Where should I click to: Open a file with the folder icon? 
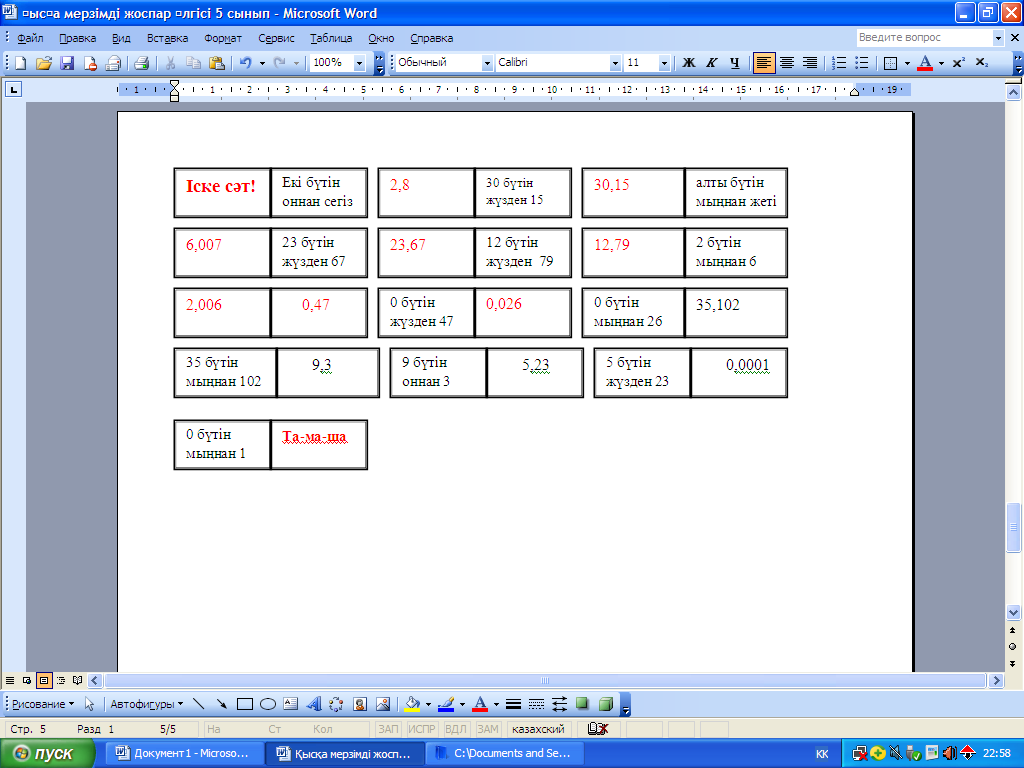[44, 63]
